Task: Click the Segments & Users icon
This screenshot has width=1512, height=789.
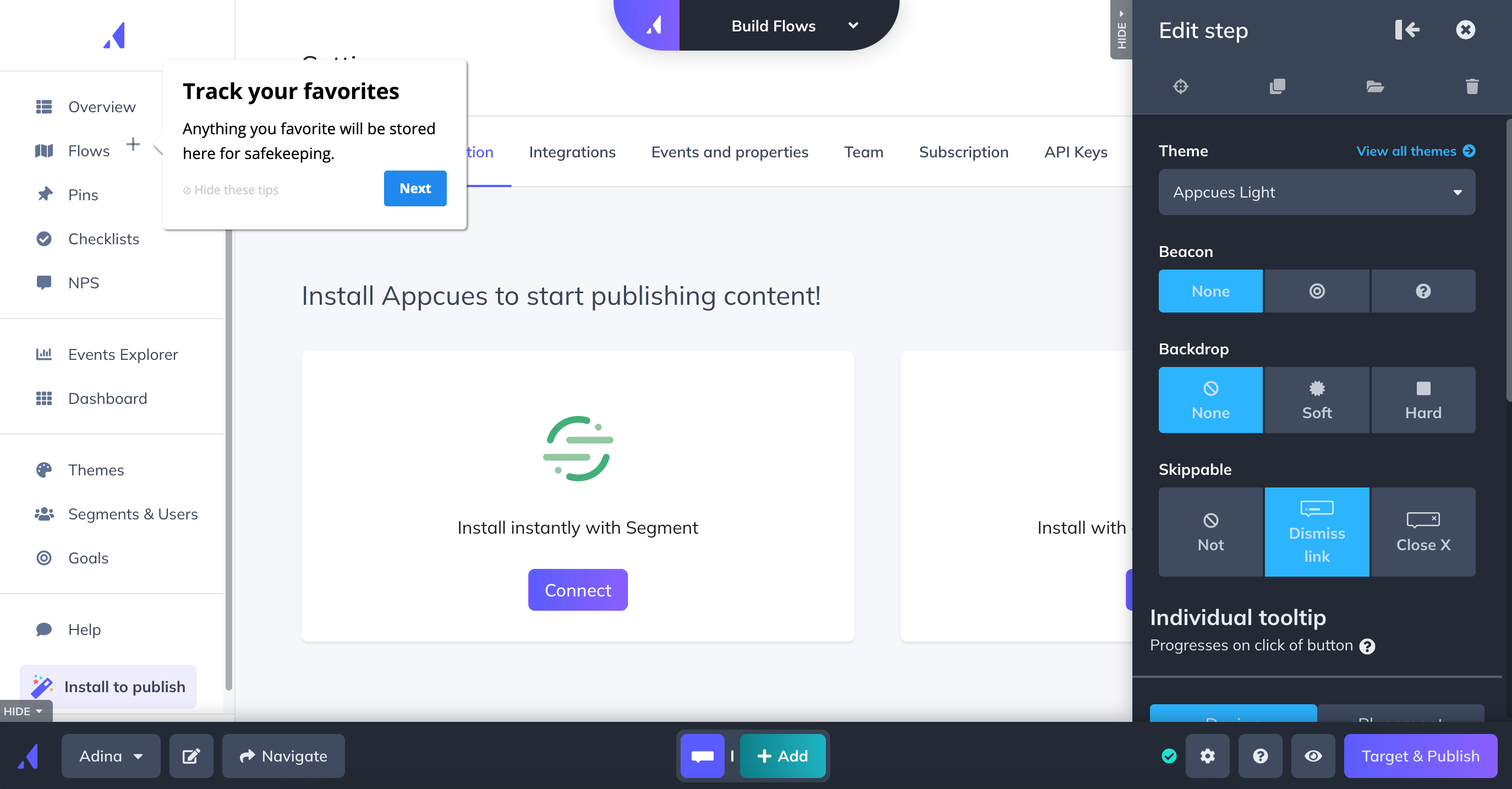Action: click(x=44, y=513)
